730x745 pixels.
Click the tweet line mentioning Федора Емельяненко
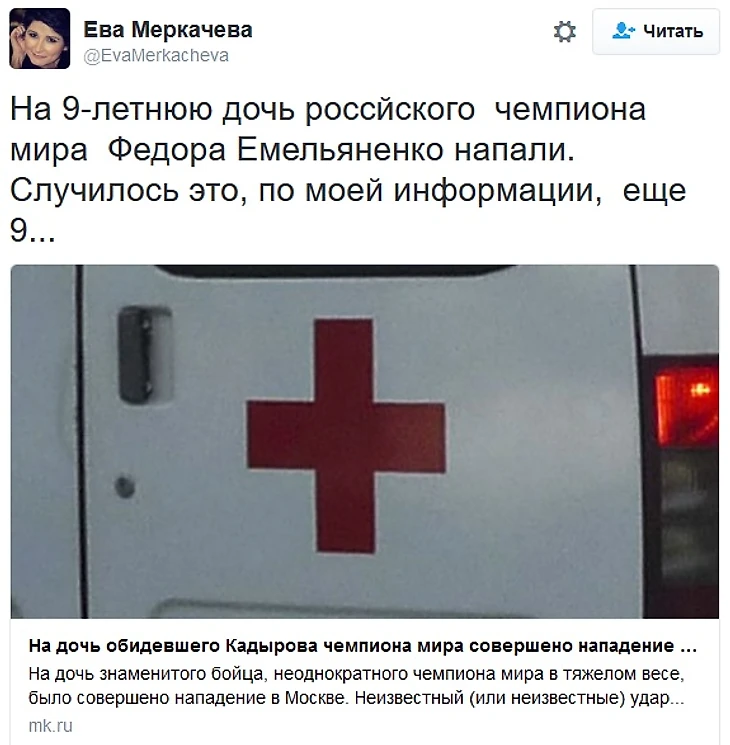pos(293,151)
